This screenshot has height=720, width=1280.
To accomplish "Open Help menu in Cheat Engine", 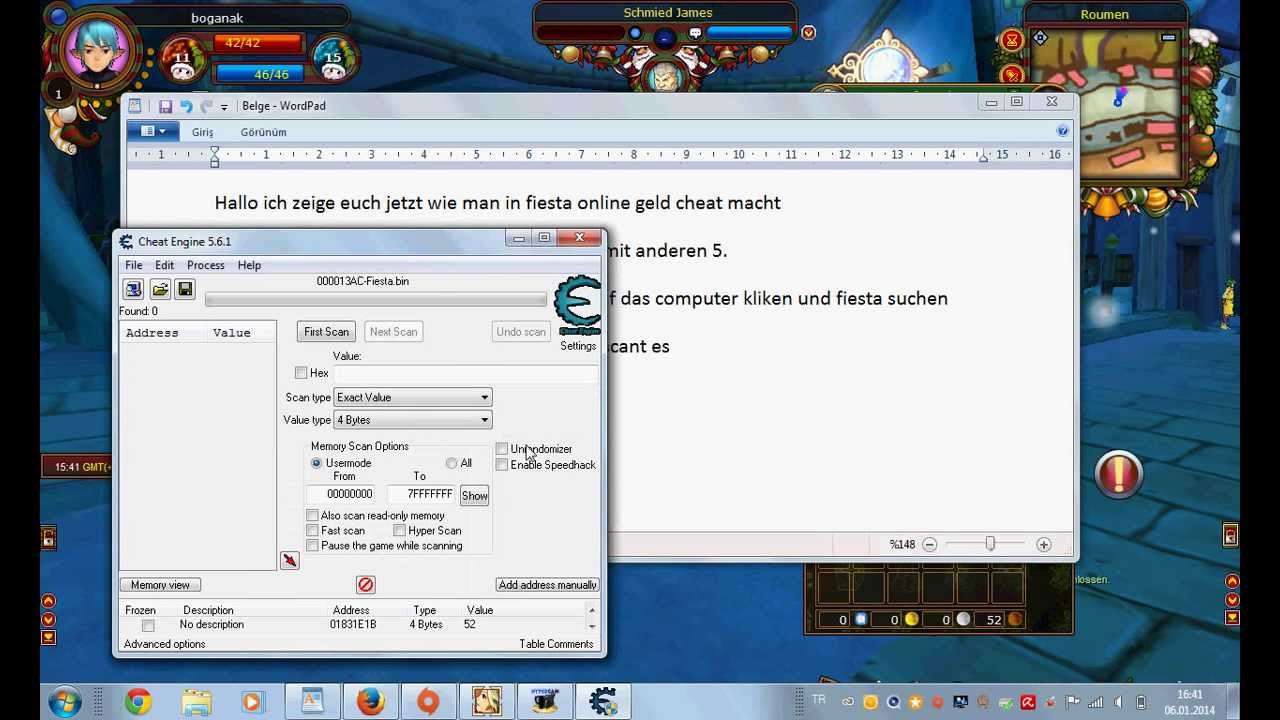I will 249,265.
